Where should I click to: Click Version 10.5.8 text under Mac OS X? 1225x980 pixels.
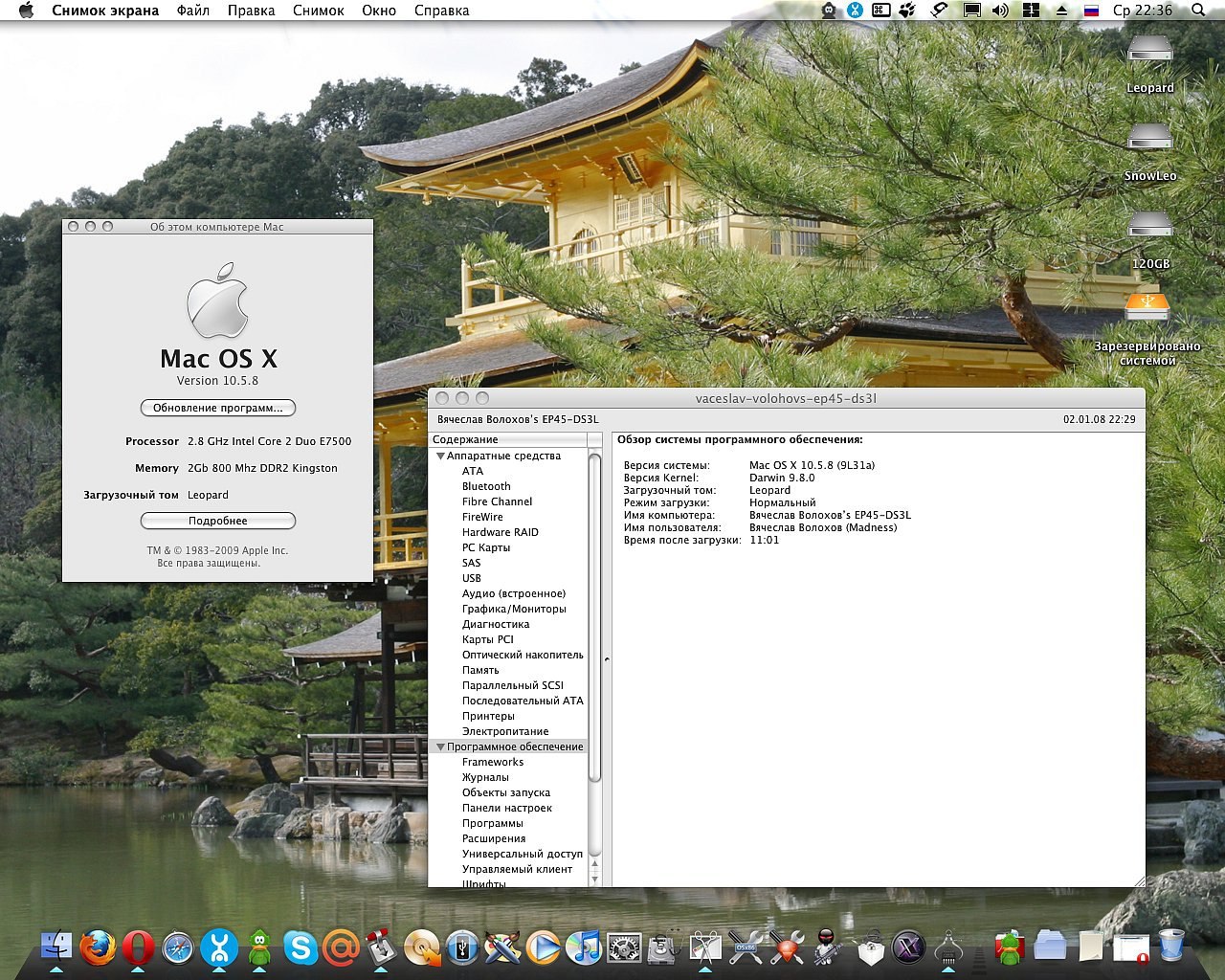coord(217,380)
